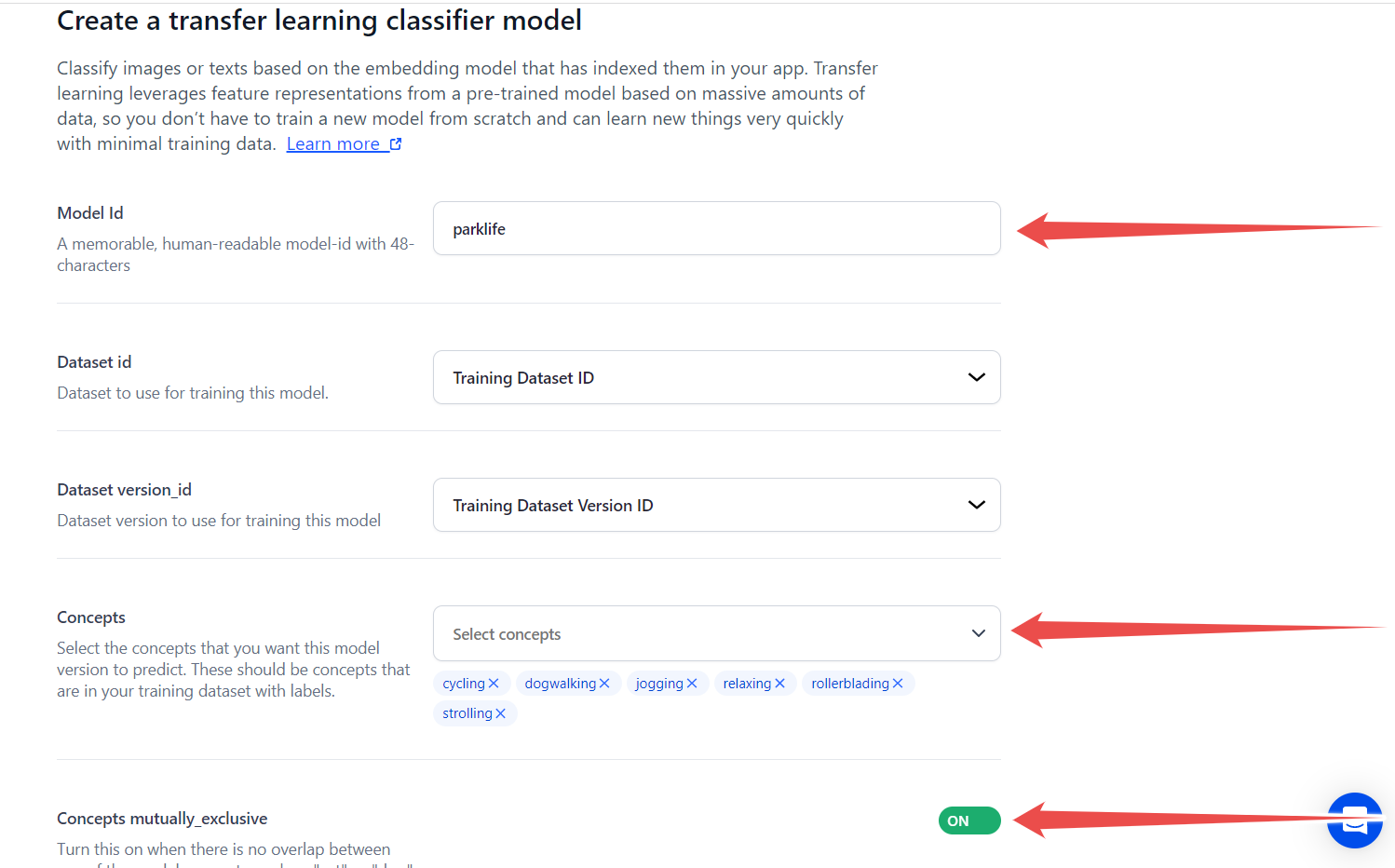Remove the cycling concept tag
Image resolution: width=1395 pixels, height=868 pixels.
point(494,683)
